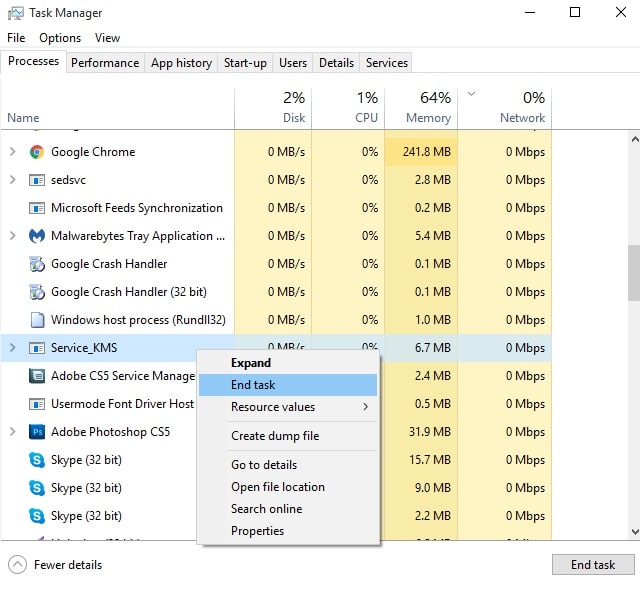Choose Properties in the context menu

click(x=288, y=531)
